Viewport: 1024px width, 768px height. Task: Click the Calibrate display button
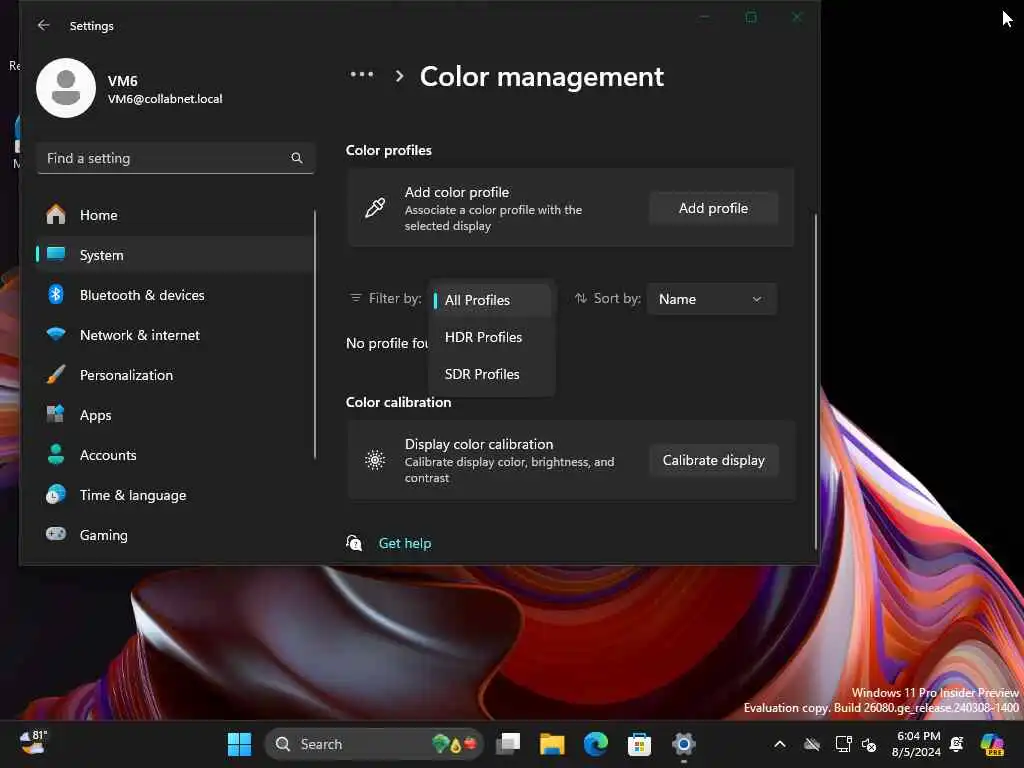[713, 460]
